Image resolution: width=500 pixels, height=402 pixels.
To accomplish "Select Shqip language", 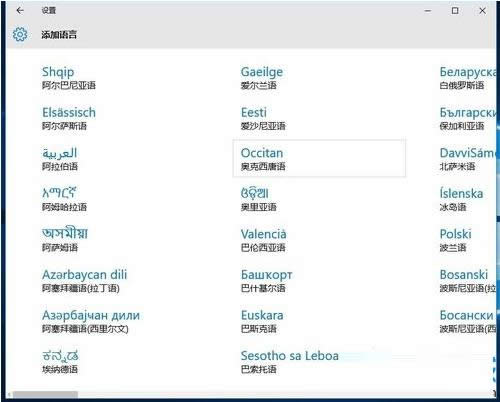I will click(x=69, y=78).
